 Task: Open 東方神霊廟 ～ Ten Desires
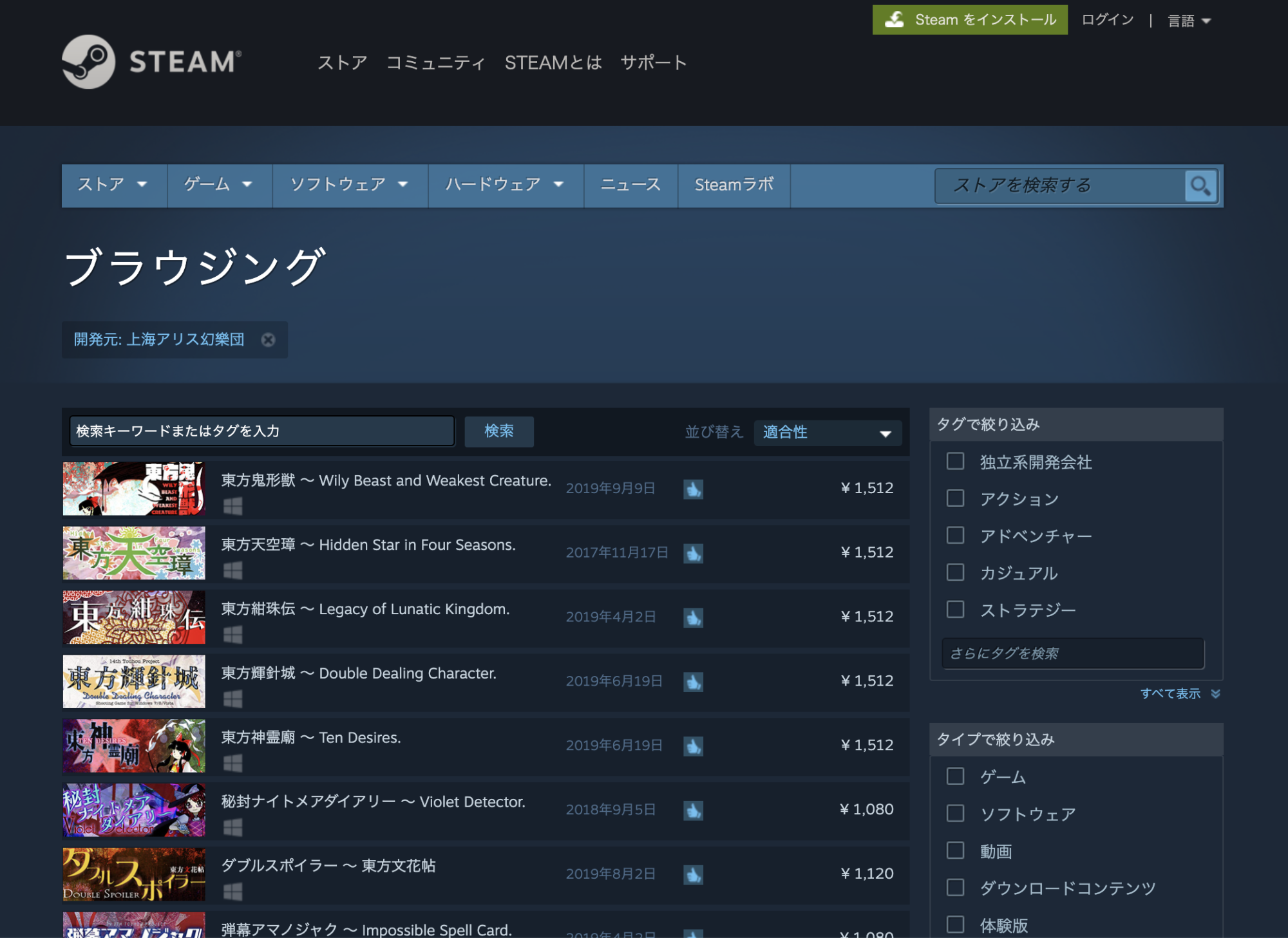(x=311, y=738)
